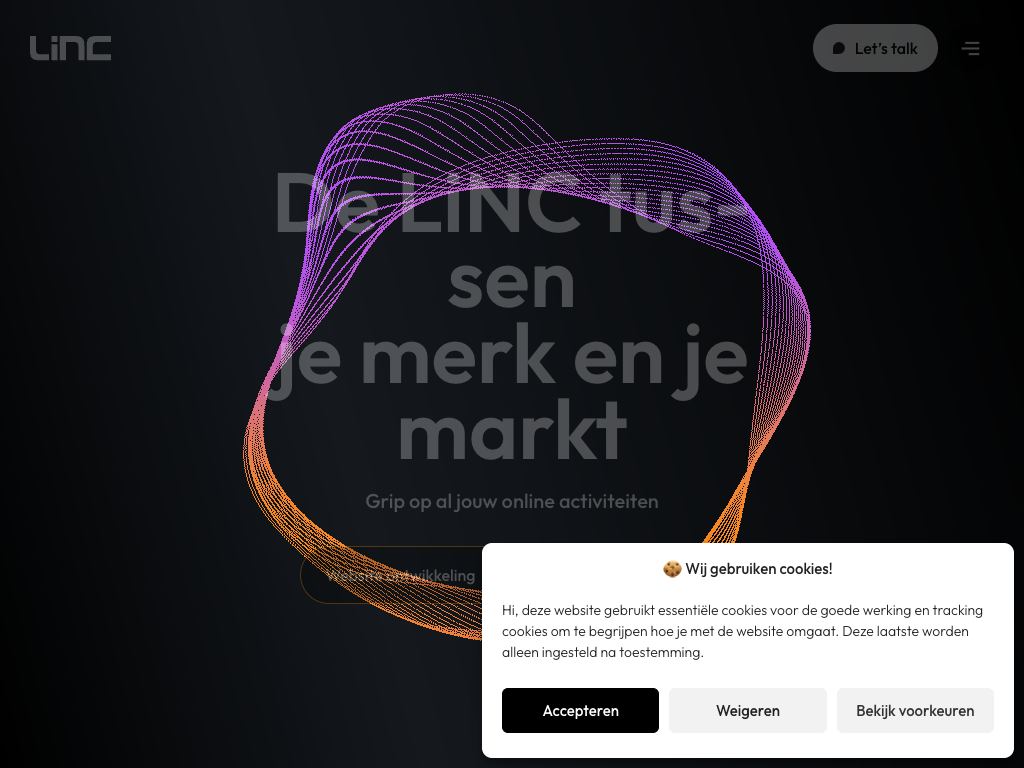Open Bekijk voorkeuren cookie preferences
This screenshot has height=768, width=1024.
tap(915, 711)
